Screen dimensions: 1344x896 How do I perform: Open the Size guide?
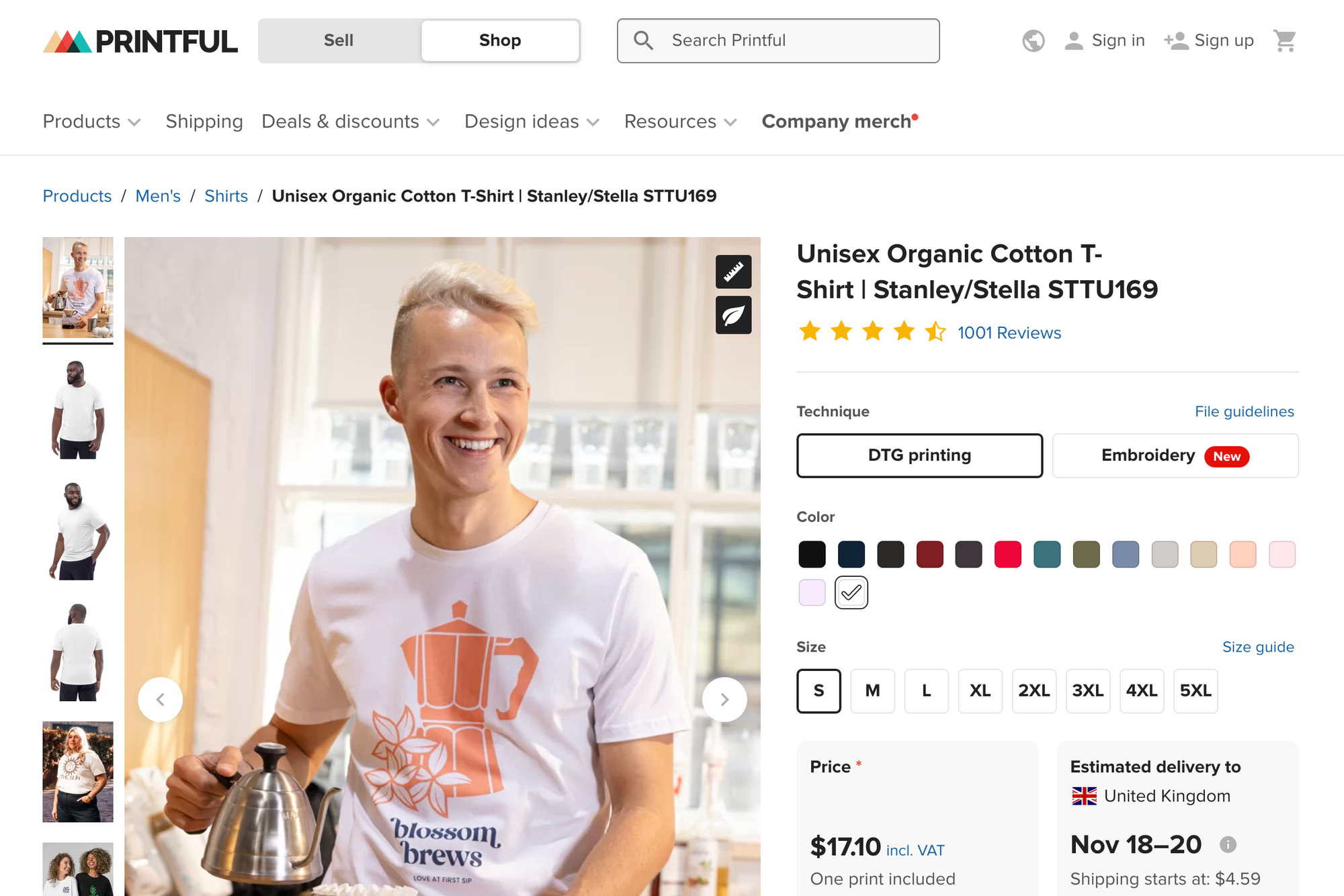(x=1258, y=647)
